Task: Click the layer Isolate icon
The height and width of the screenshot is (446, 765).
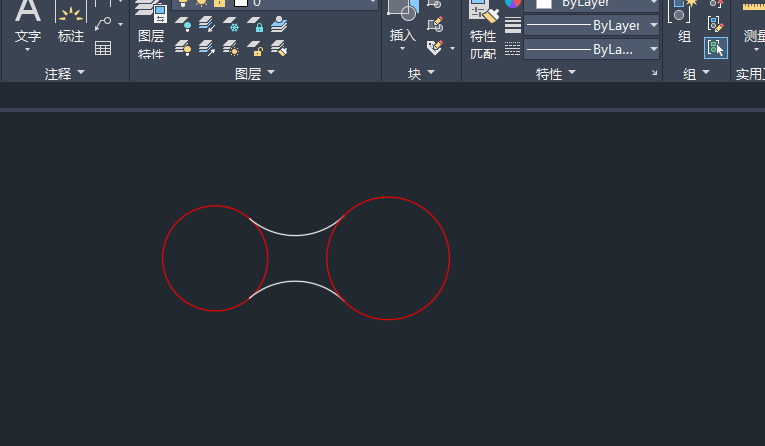Action: (207, 24)
